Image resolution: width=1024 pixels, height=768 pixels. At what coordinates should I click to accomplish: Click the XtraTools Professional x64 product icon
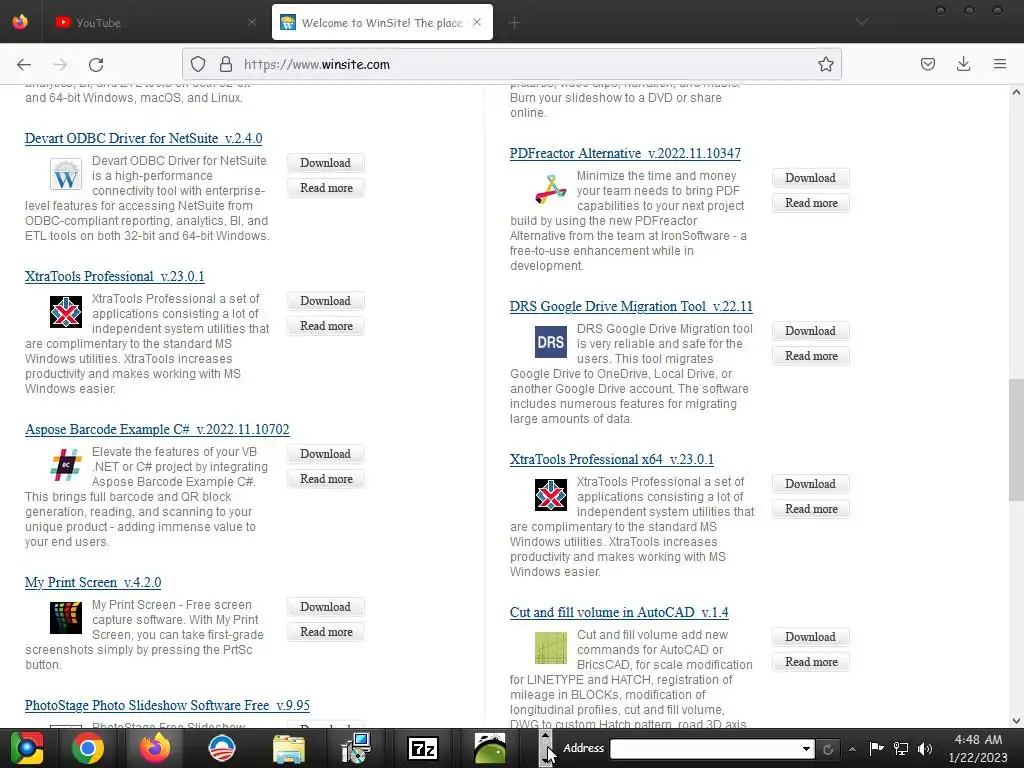point(551,495)
